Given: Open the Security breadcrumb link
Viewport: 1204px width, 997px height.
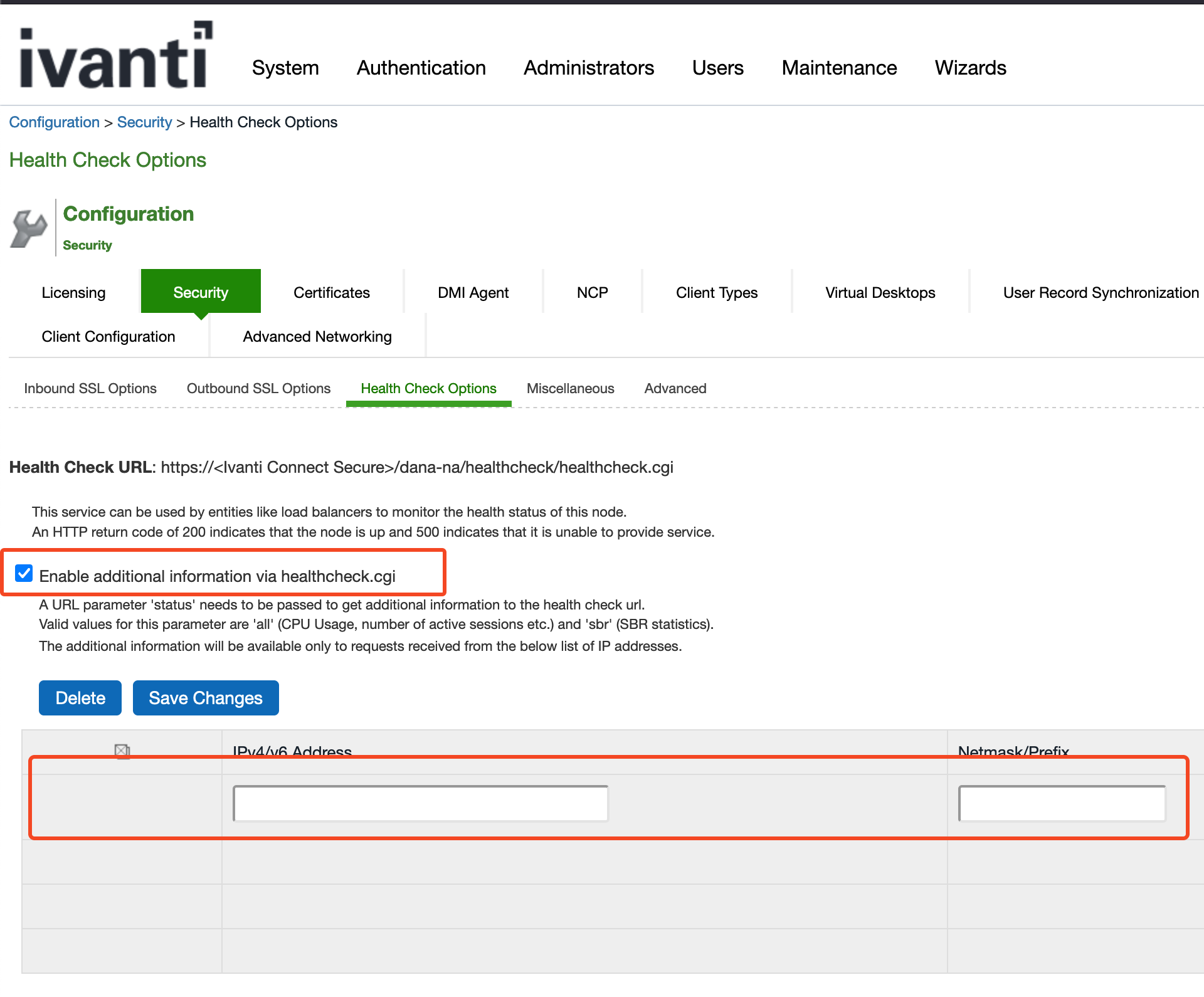Looking at the screenshot, I should [145, 122].
